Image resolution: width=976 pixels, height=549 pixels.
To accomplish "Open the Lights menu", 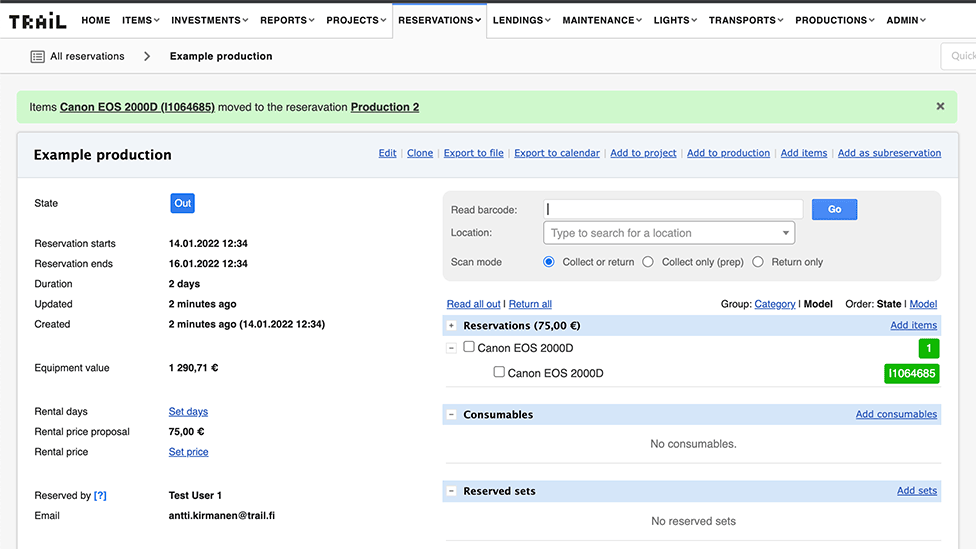I will point(675,21).
